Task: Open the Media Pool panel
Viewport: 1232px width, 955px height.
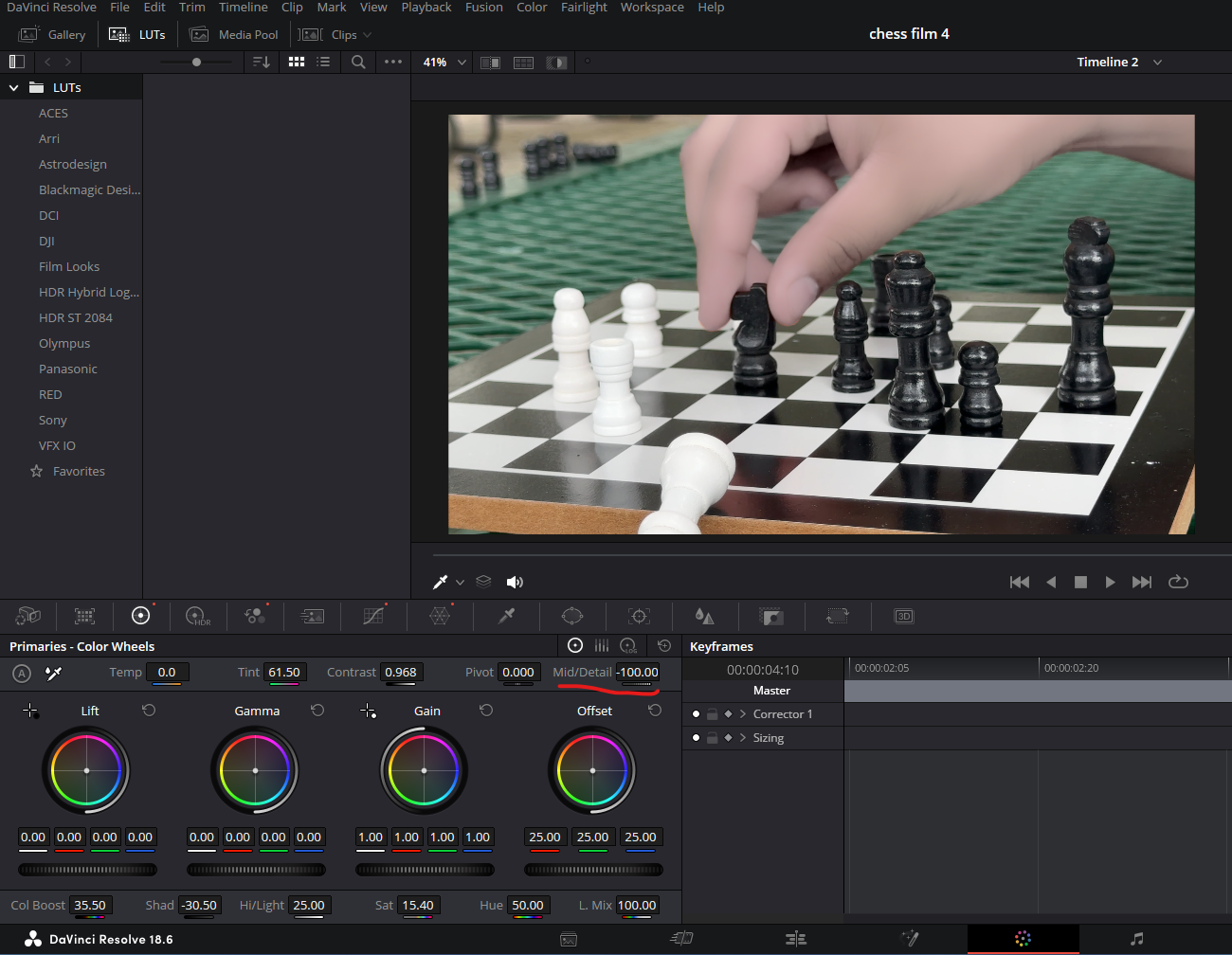Action: click(235, 34)
